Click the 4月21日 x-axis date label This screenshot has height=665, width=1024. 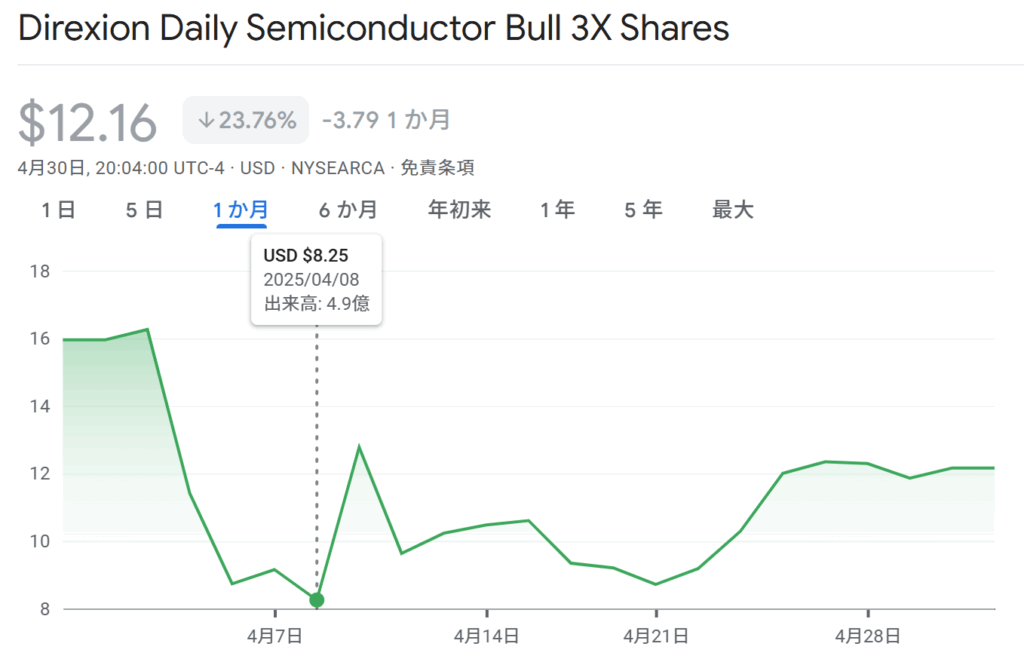tap(655, 635)
